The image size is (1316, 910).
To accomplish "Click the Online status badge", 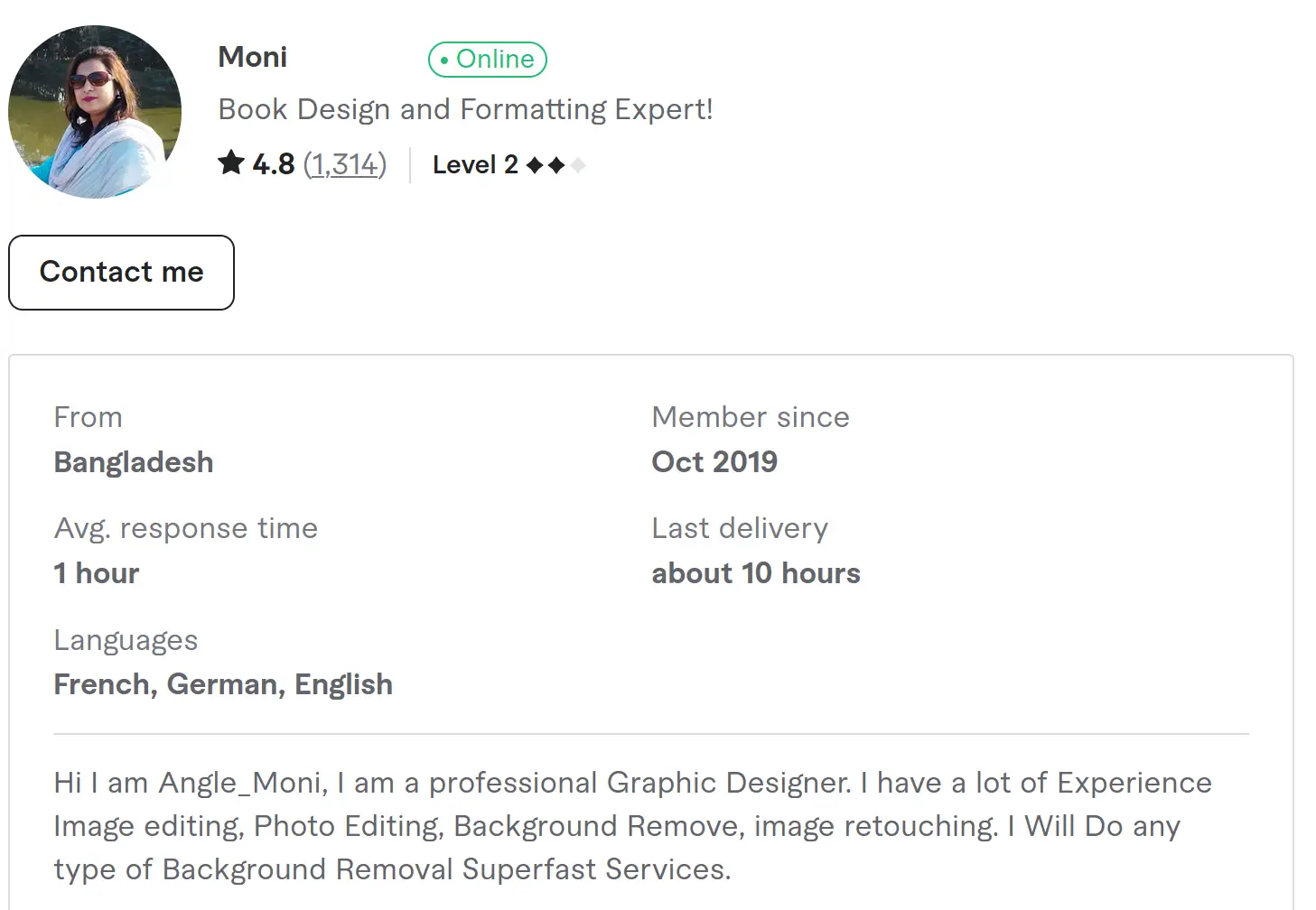I will tap(488, 60).
